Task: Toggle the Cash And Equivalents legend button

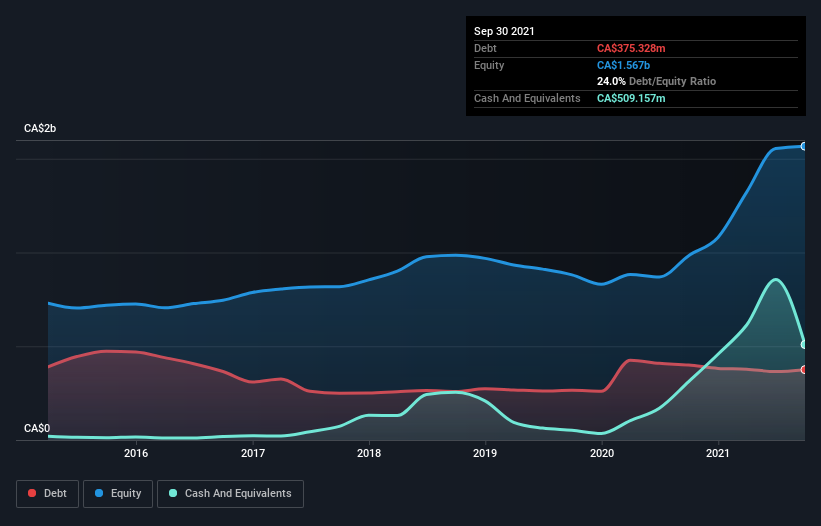Action: [x=230, y=494]
